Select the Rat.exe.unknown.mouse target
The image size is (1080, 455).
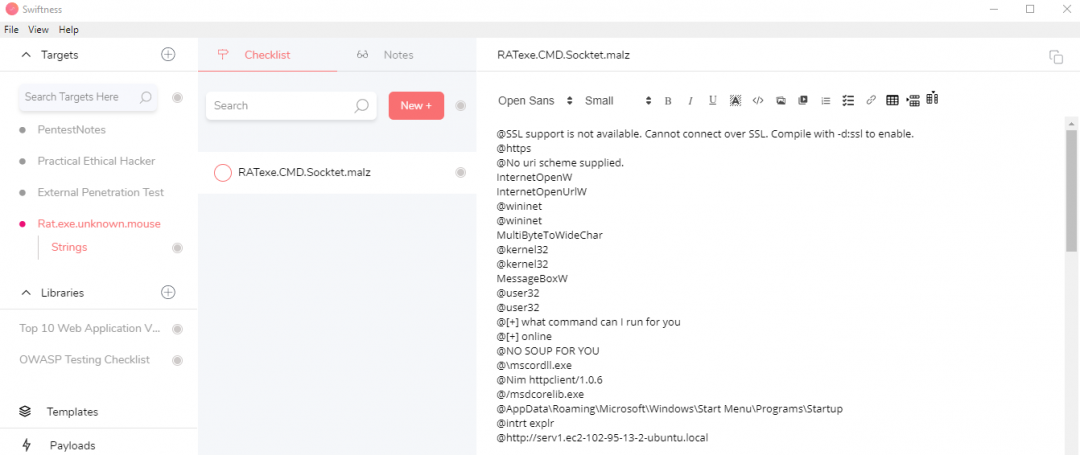99,224
